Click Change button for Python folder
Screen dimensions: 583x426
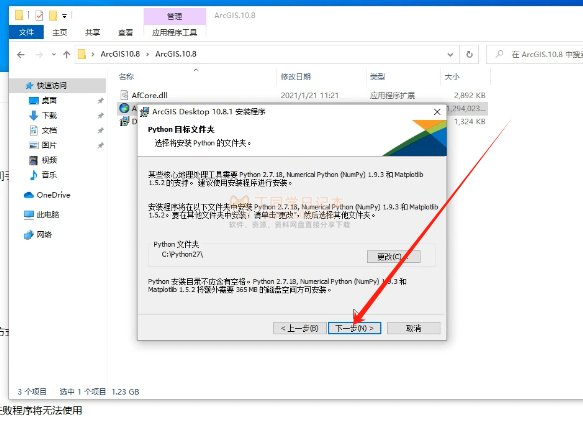coord(394,256)
